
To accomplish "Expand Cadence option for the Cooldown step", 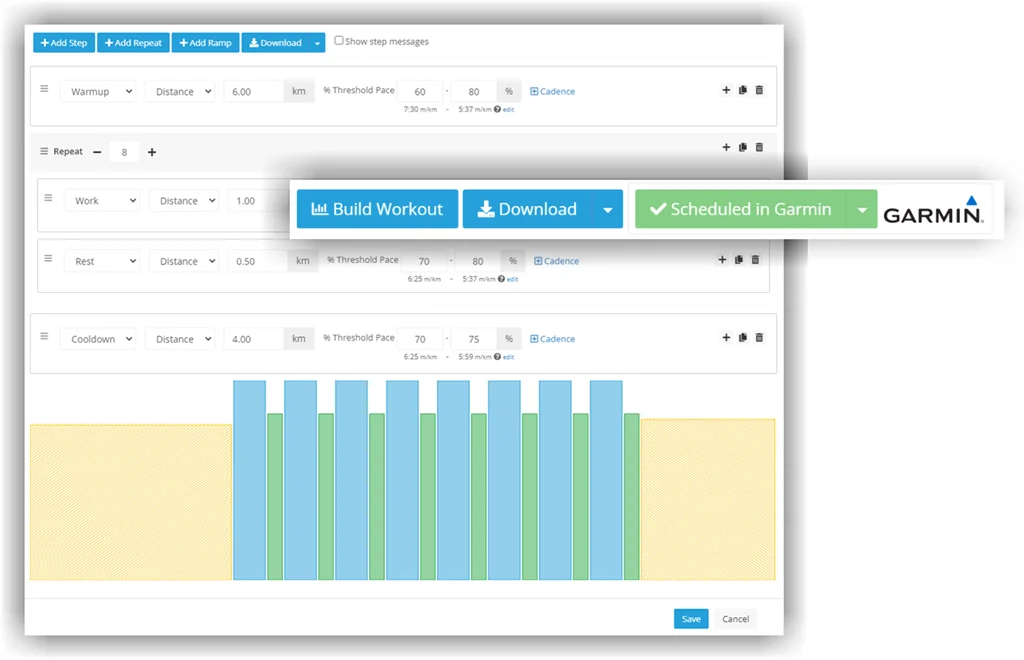I will point(552,339).
